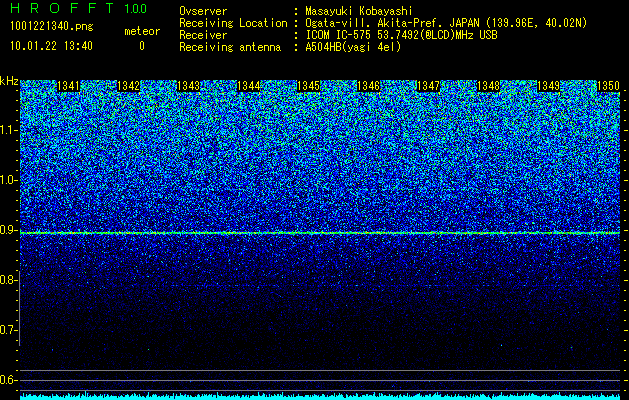Viewport: 629px width, 400px height.
Task: Click the kHz axis unit label
Action: [9, 81]
